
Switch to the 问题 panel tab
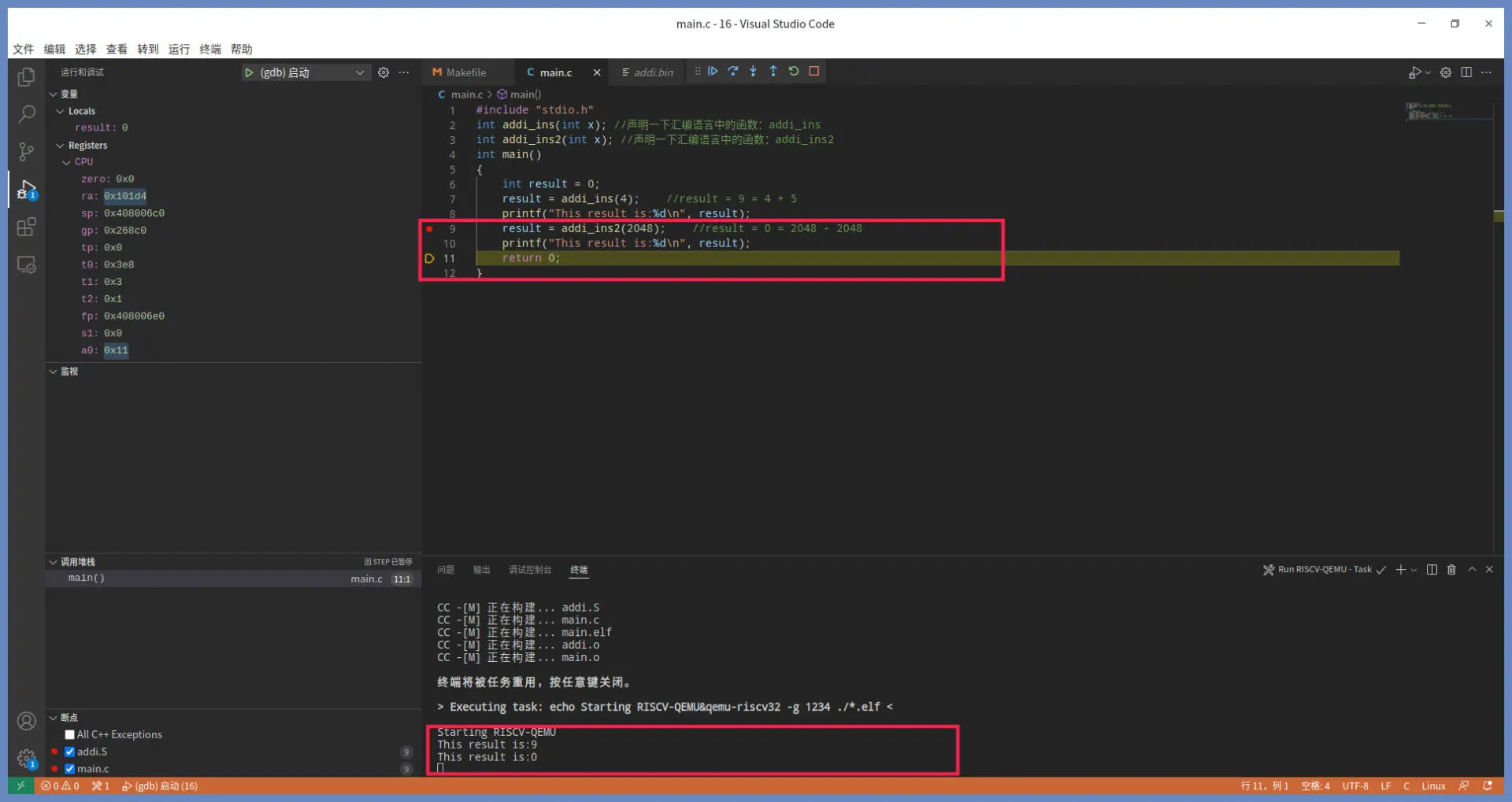tap(446, 570)
